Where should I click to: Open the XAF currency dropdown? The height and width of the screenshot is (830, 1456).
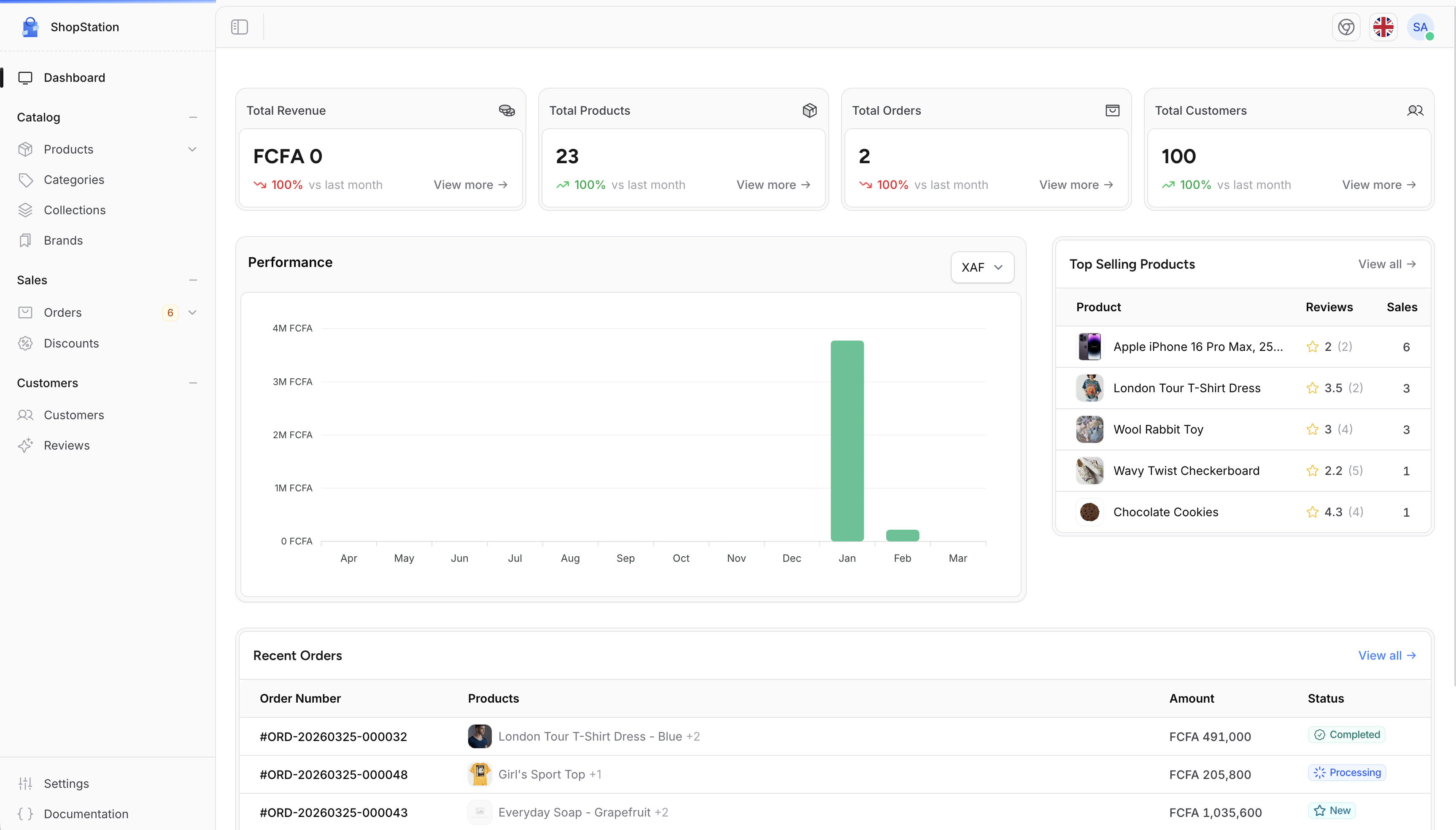[981, 267]
